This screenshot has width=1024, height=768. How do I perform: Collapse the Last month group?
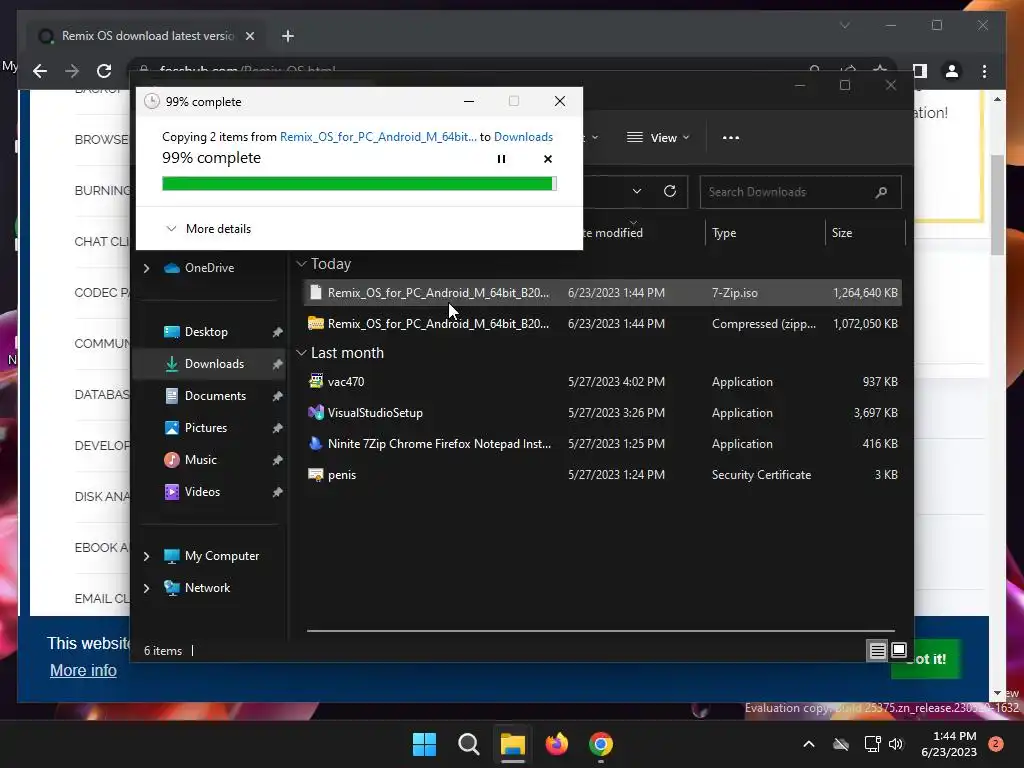tap(301, 353)
